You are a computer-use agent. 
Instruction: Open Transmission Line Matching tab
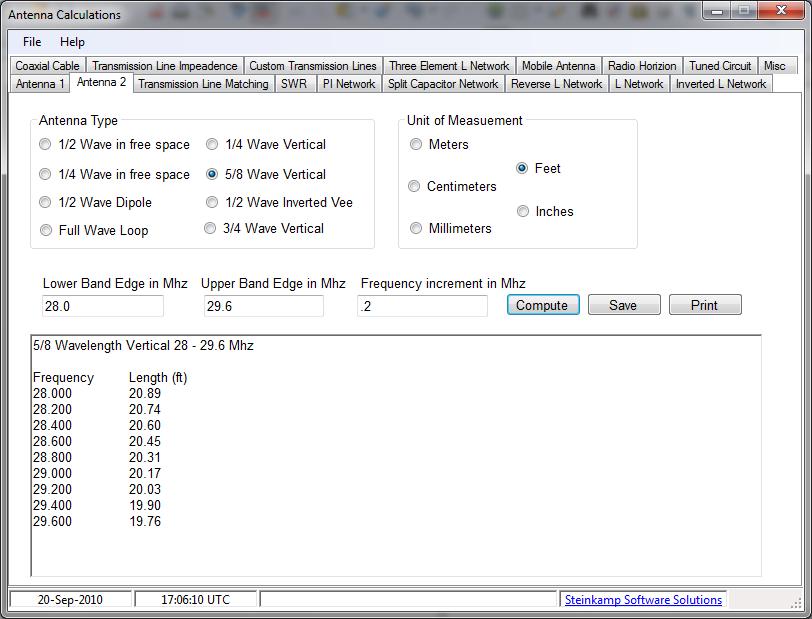click(x=203, y=84)
